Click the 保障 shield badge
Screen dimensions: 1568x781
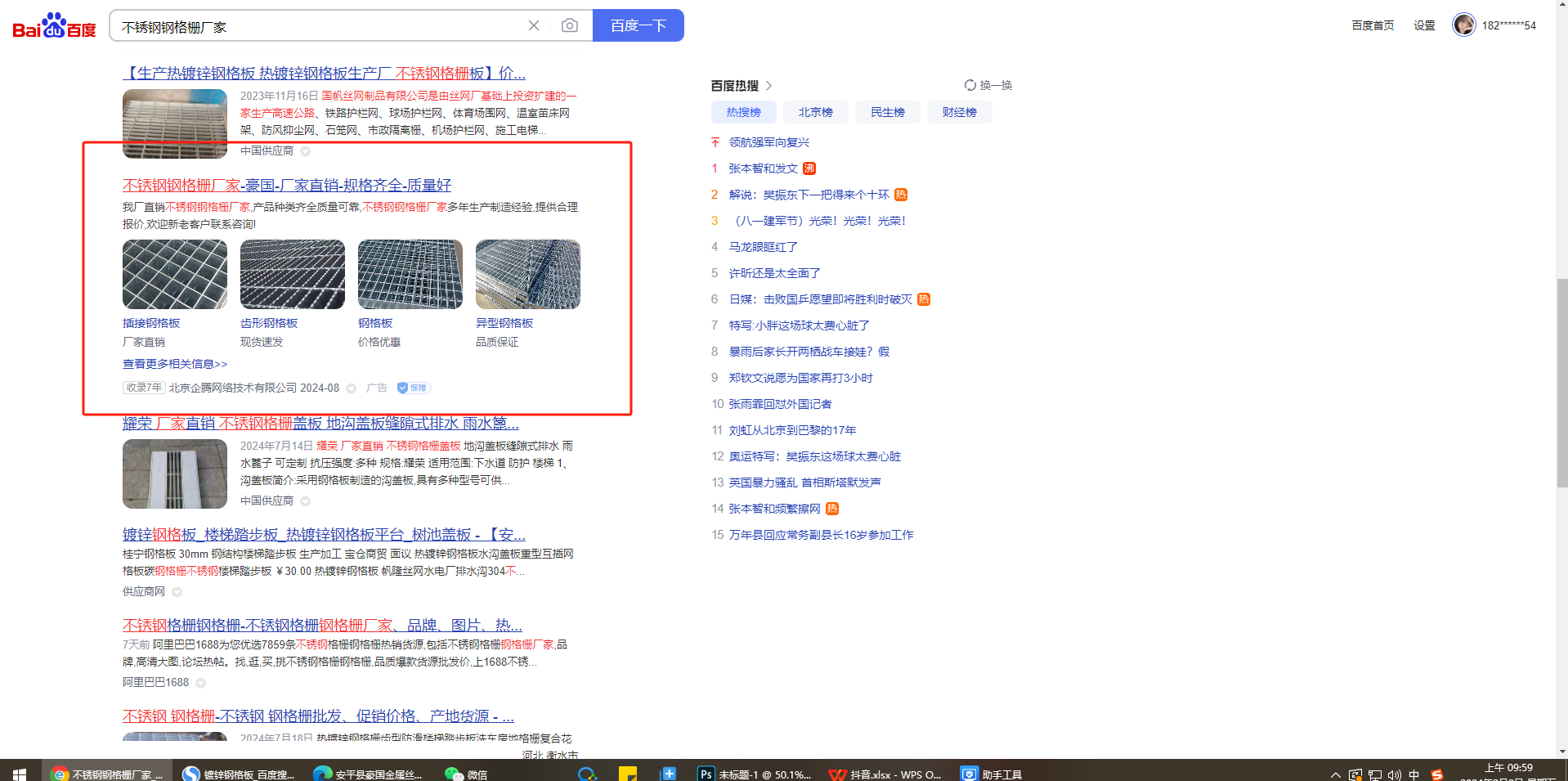tap(414, 388)
